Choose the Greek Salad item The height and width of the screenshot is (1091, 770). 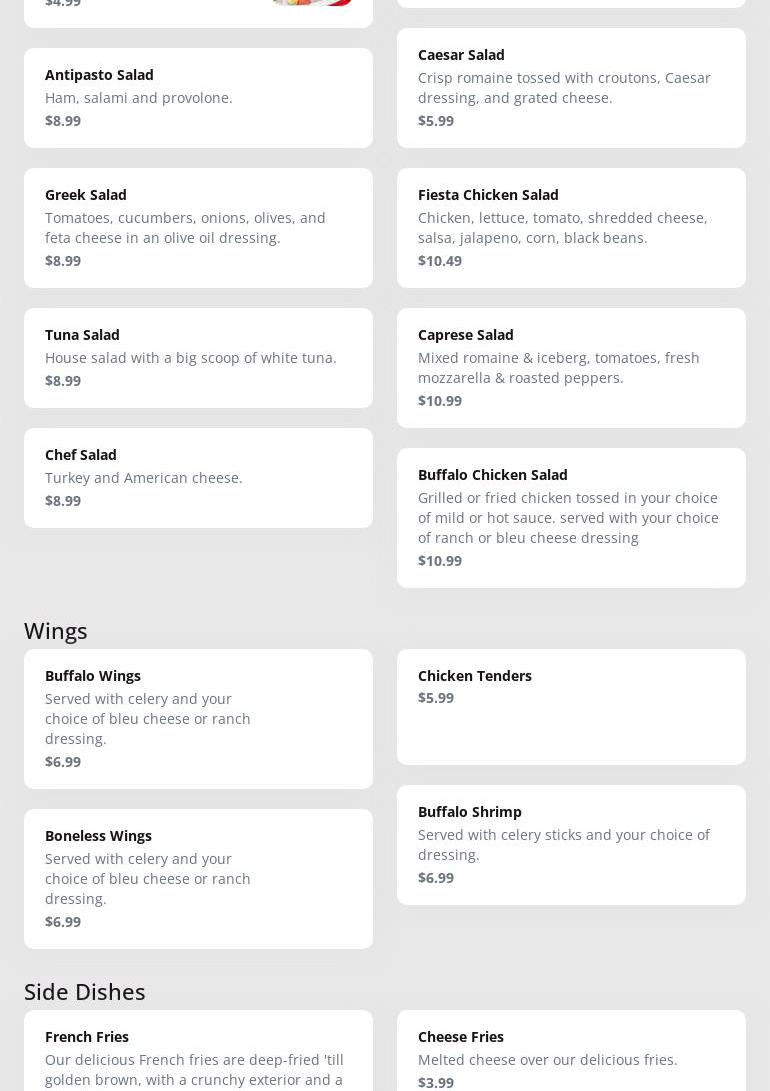point(198,228)
